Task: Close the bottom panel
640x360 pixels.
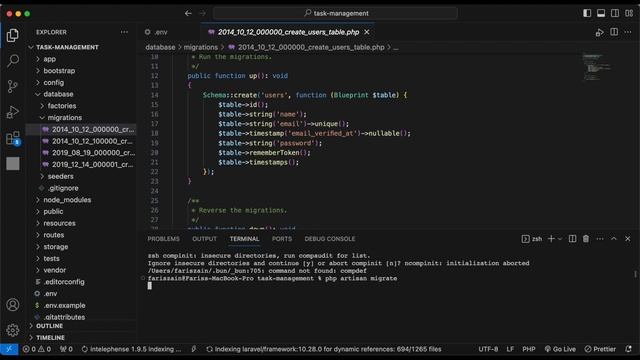Action: (627, 239)
